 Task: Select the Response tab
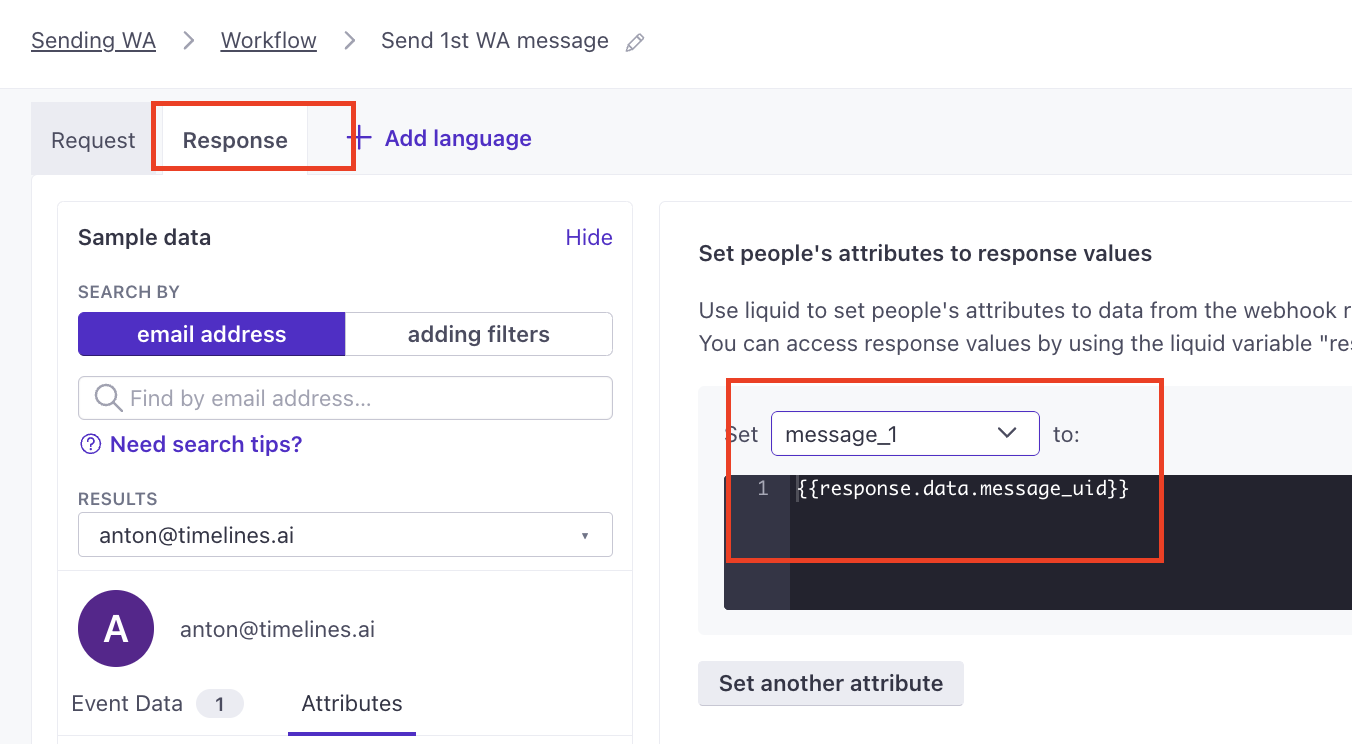(235, 141)
